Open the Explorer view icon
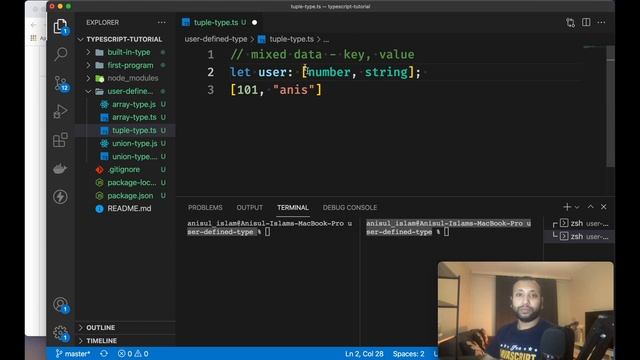 pyautogui.click(x=60, y=26)
